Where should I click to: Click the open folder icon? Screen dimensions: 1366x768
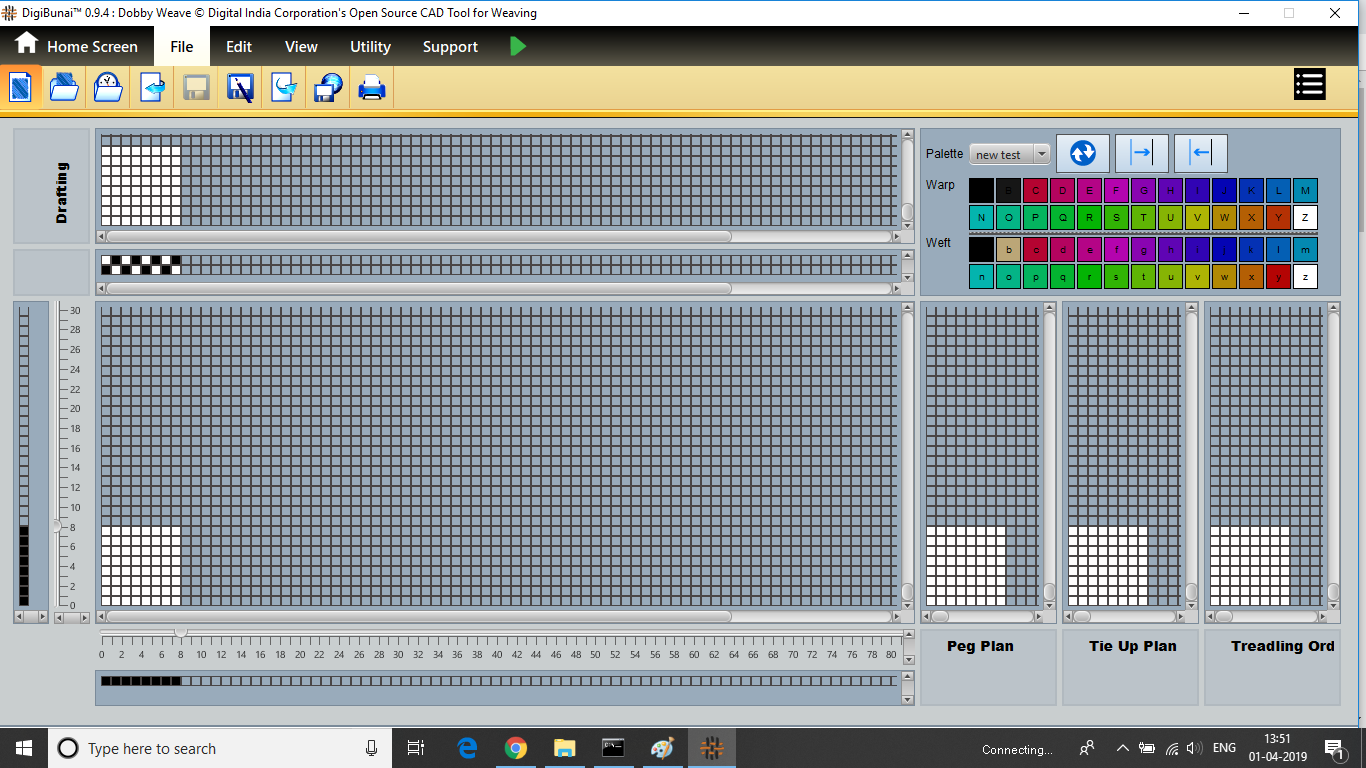(x=64, y=88)
